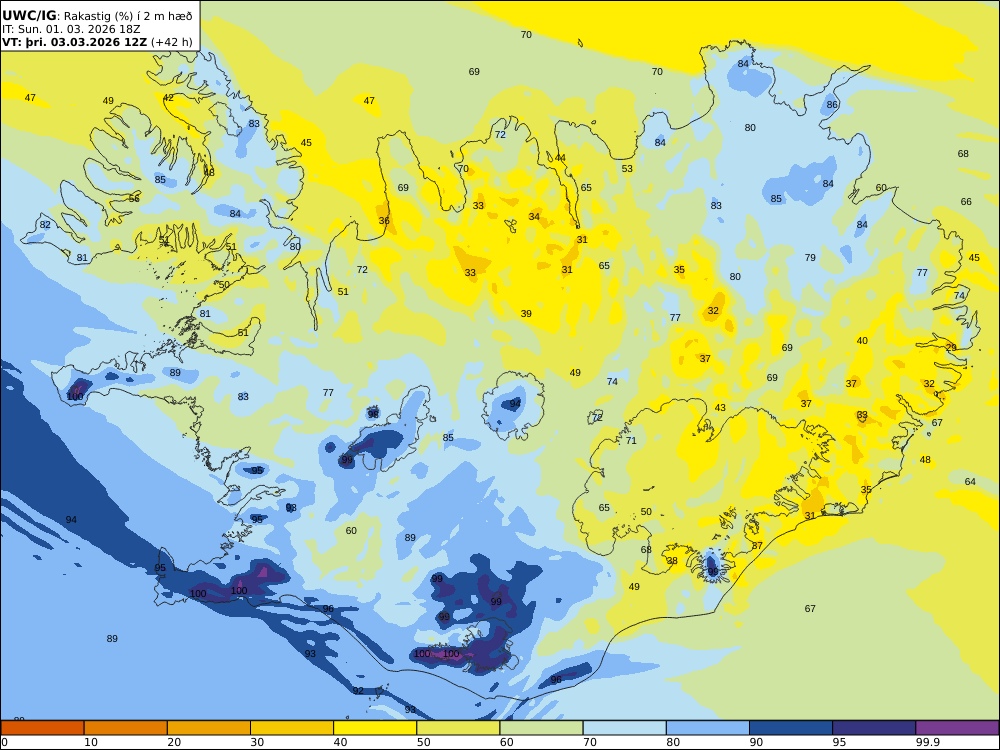Select the humidity value '44' on the map
The image size is (1000, 750).
(x=560, y=158)
